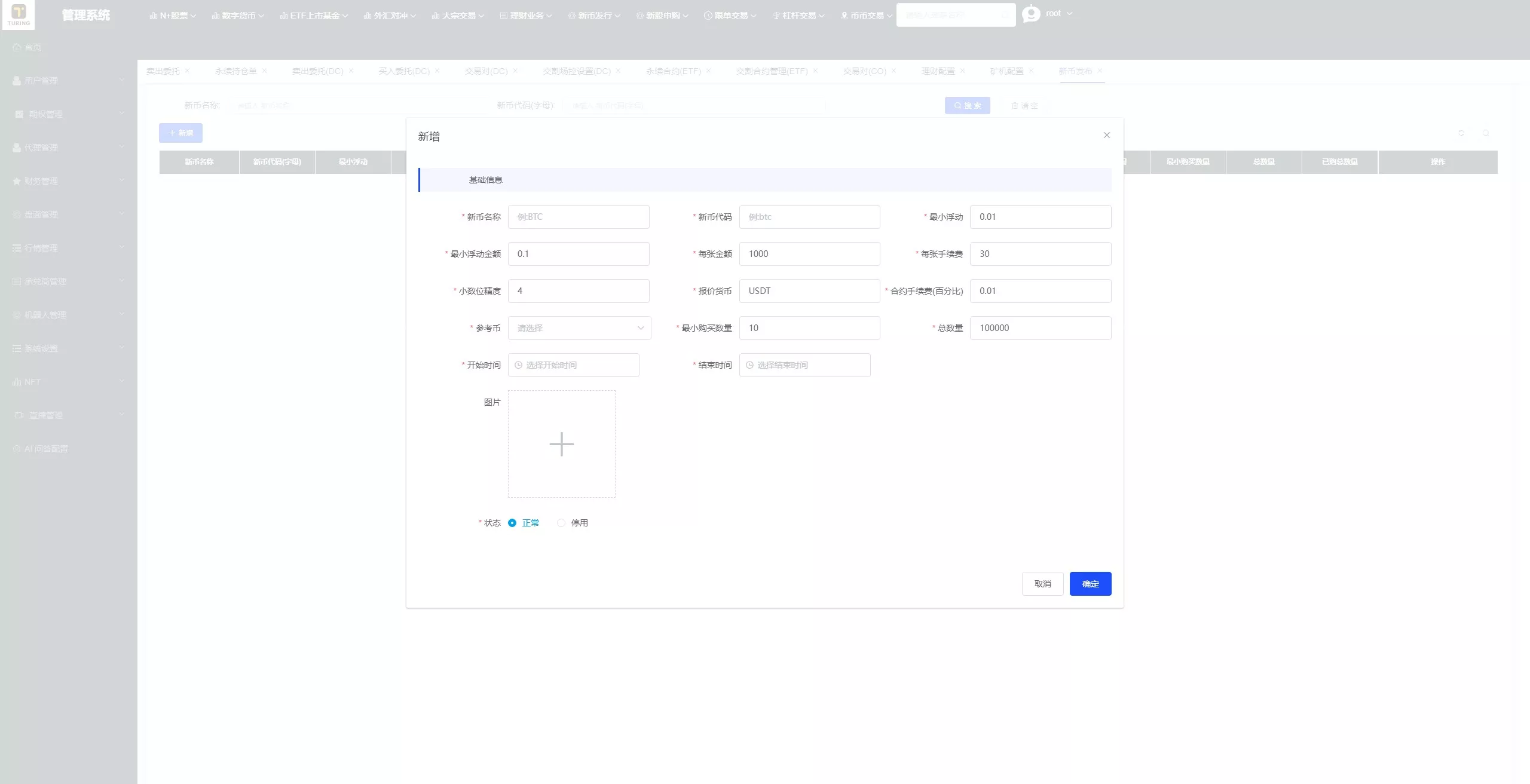This screenshot has width=1530, height=784.
Task: Open the 结束时间 time picker
Action: 804,365
